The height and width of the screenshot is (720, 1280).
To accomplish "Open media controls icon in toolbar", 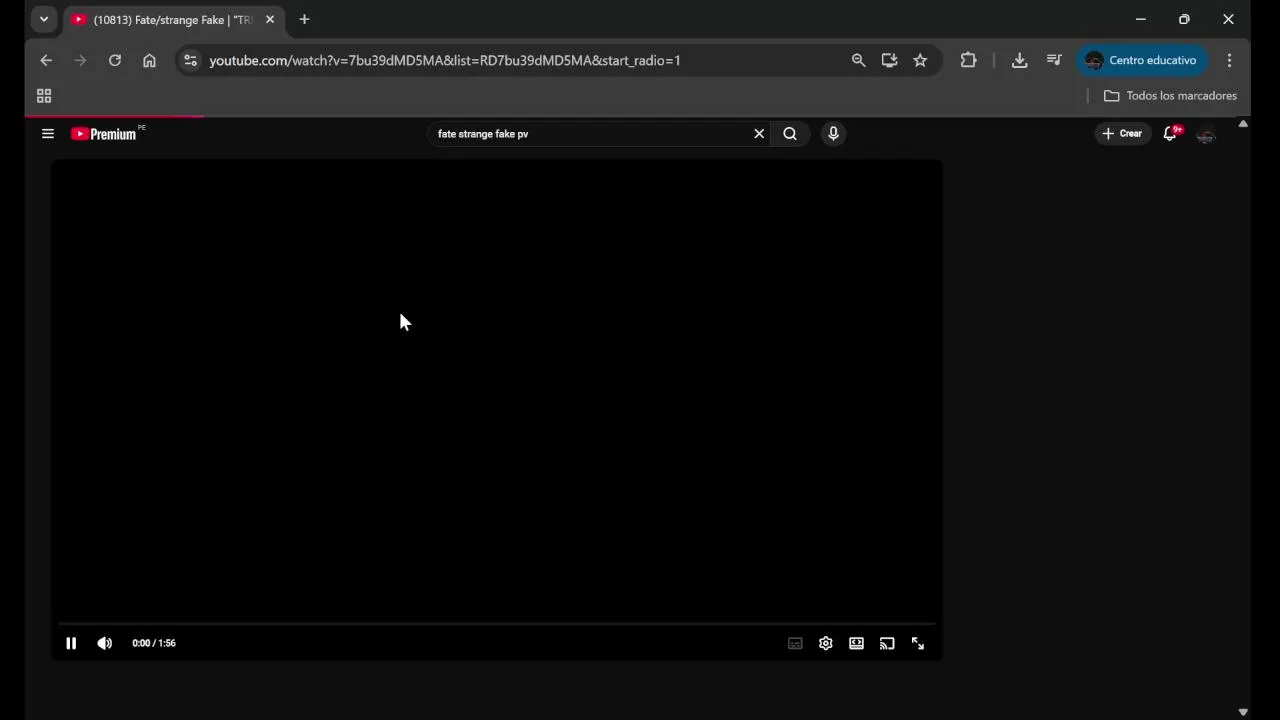I will [x=1054, y=60].
